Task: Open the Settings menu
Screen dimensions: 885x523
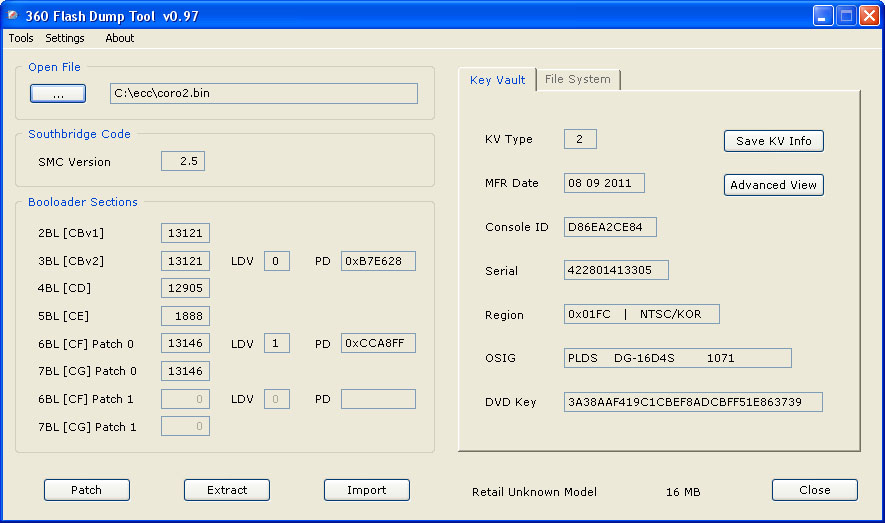Action: 65,38
